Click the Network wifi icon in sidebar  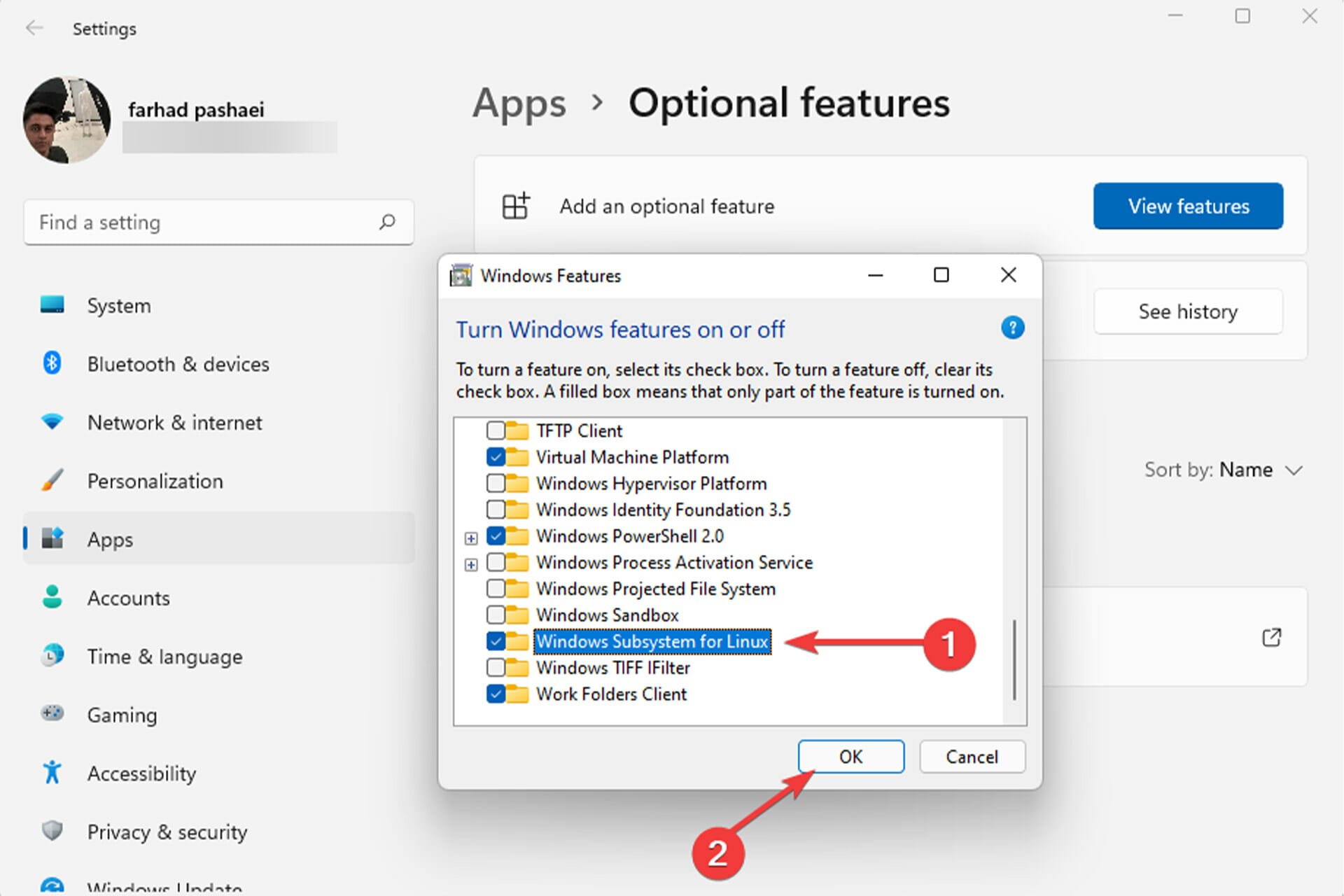(x=52, y=421)
